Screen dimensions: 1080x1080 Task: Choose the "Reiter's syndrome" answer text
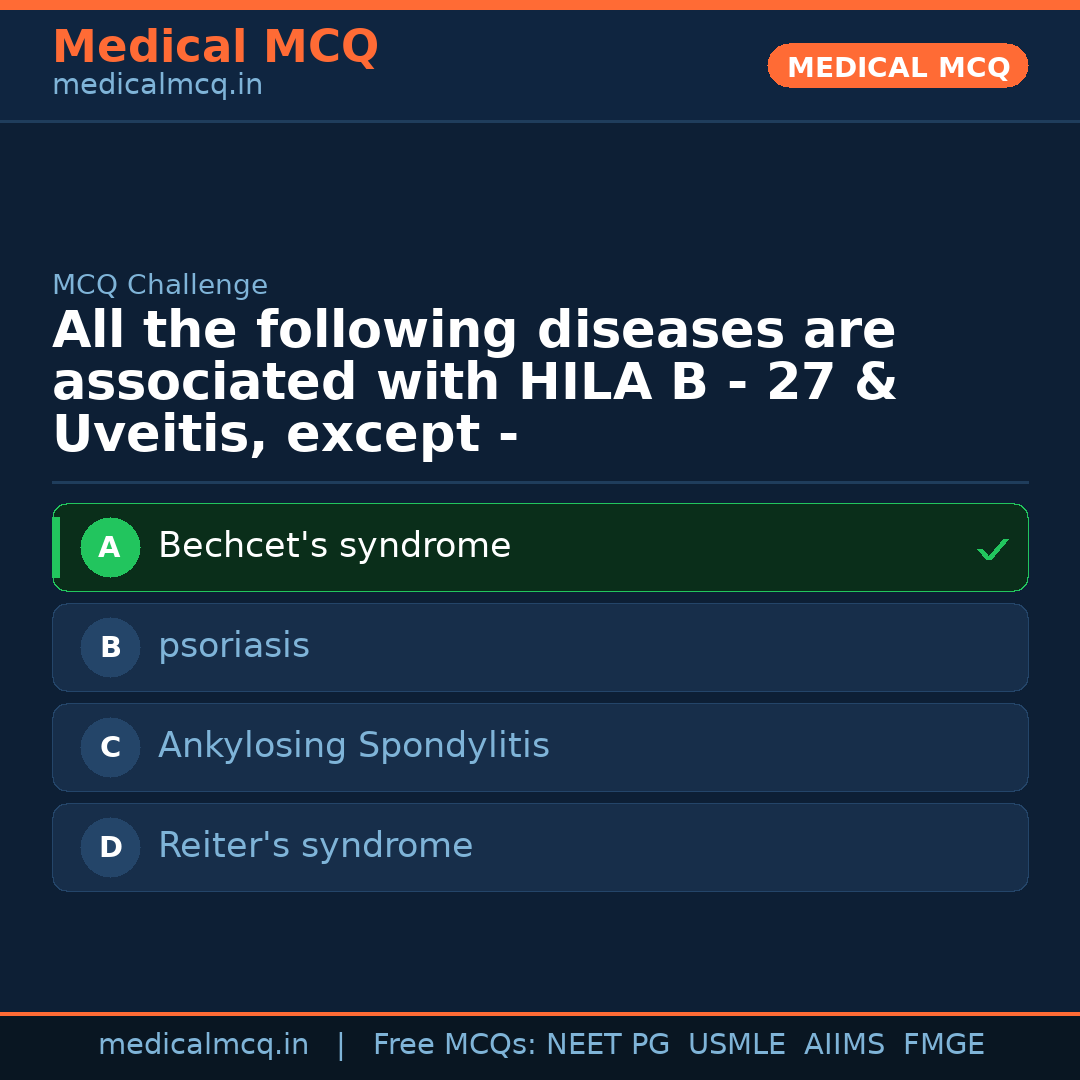315,846
